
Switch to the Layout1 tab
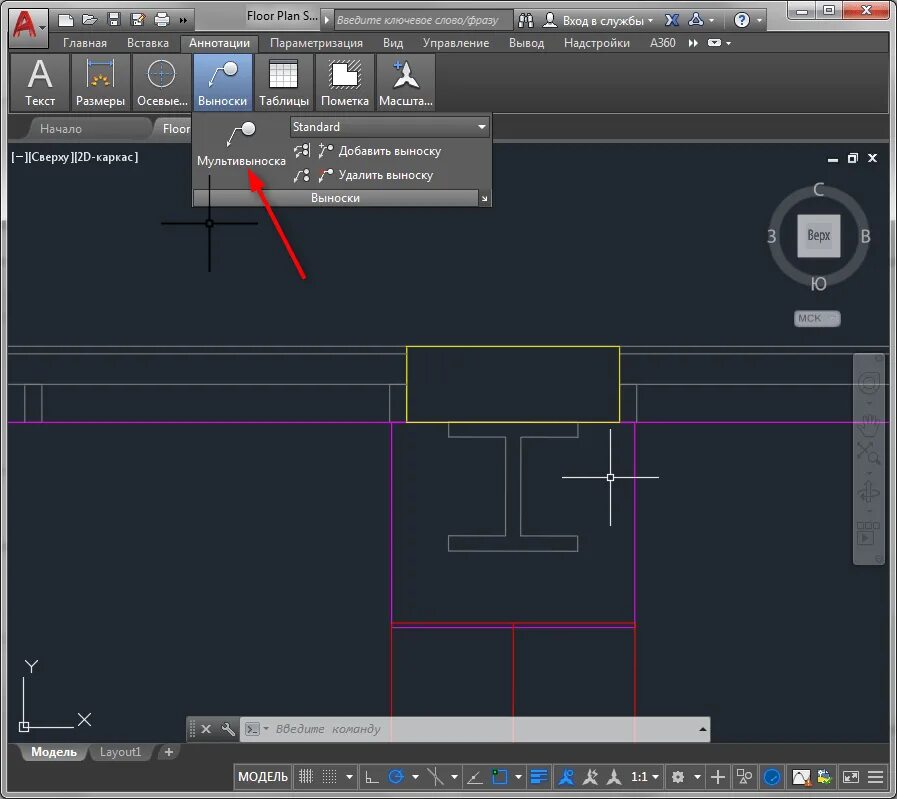pos(120,752)
